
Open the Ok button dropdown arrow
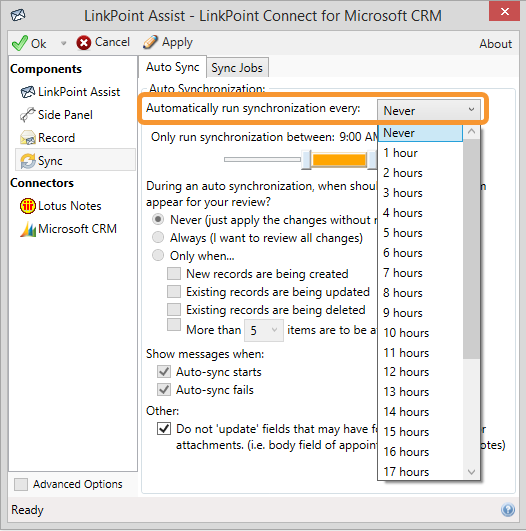pyautogui.click(x=63, y=43)
